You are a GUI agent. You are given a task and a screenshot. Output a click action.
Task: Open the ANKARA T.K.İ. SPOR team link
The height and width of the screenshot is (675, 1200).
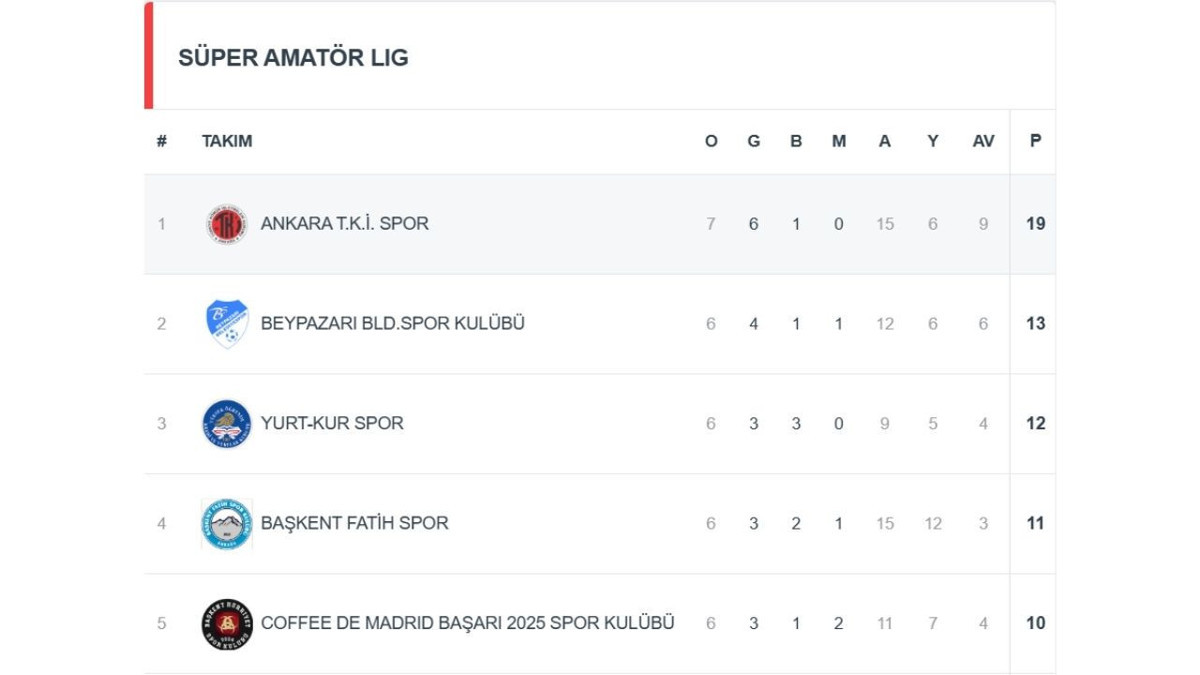(x=344, y=224)
